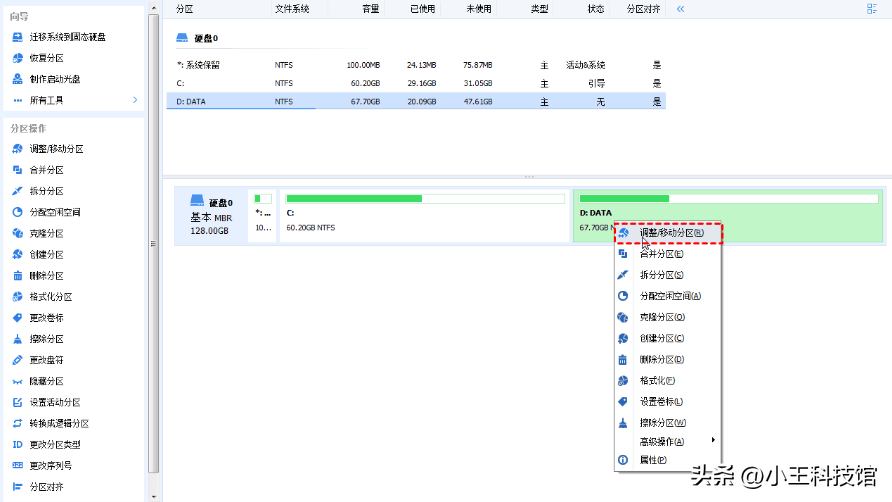
Task: Click the 合并分区 icon in left sidebar
Action: [18, 170]
